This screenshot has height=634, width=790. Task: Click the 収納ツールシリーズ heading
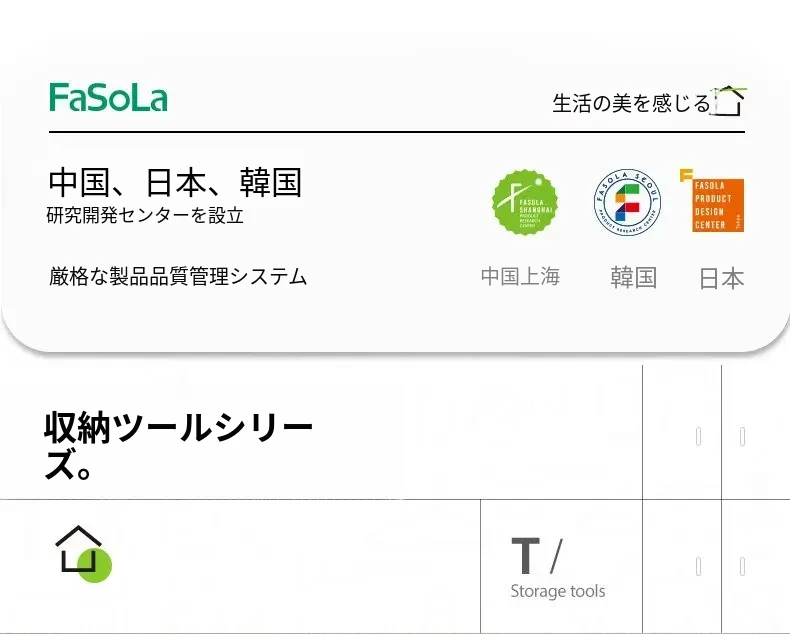point(178,446)
